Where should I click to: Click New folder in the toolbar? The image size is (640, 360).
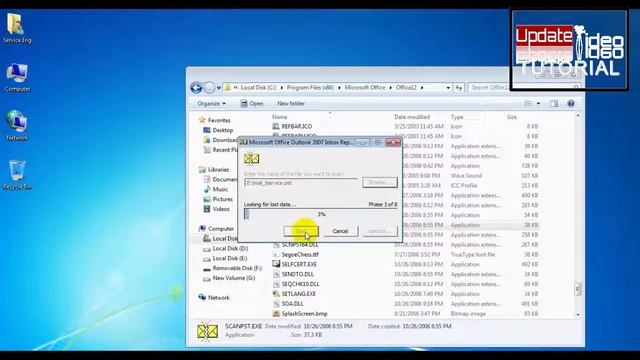[291, 104]
